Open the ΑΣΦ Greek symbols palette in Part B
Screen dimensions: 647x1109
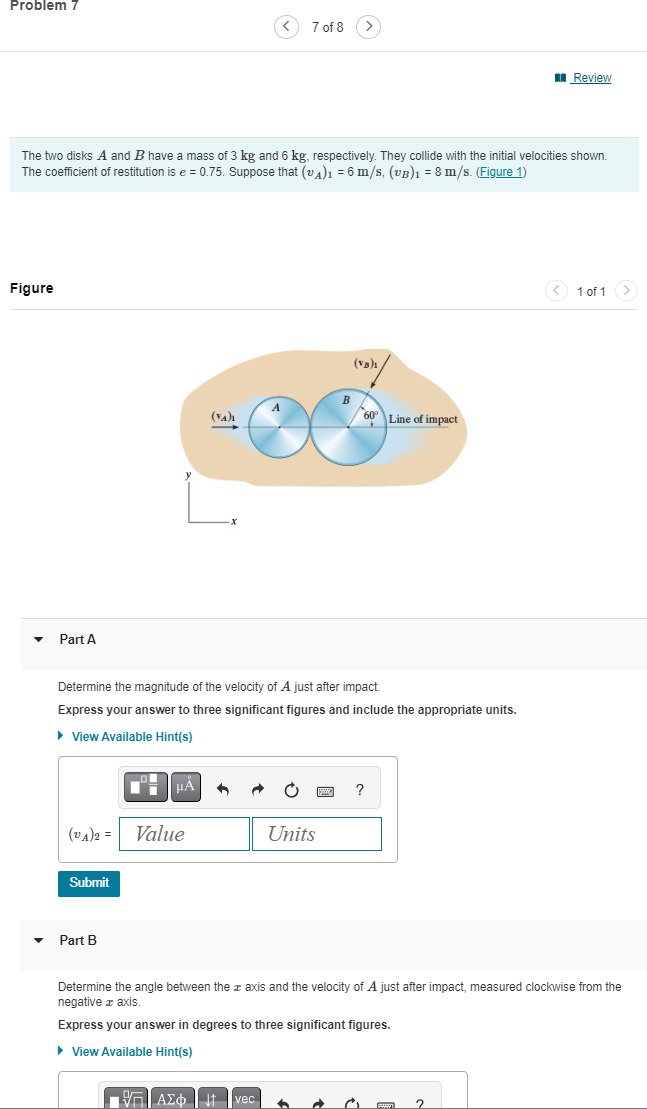pos(170,1099)
